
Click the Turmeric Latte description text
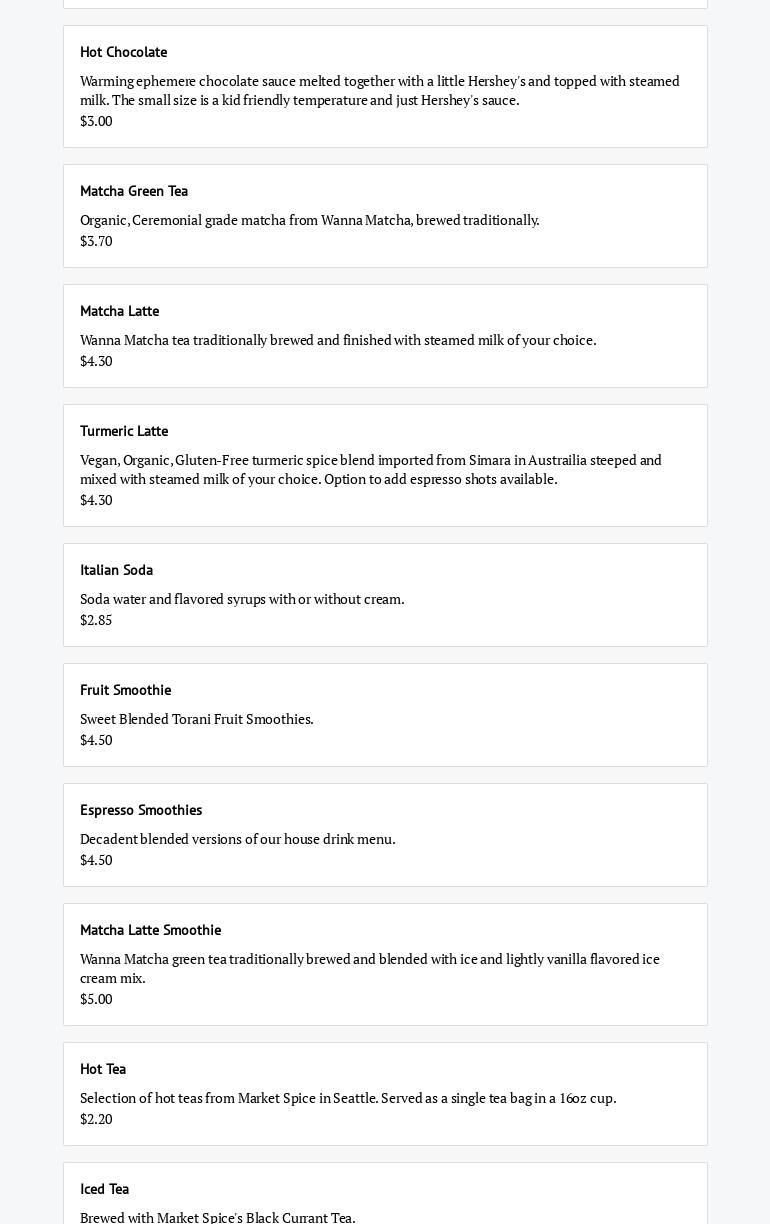(370, 469)
